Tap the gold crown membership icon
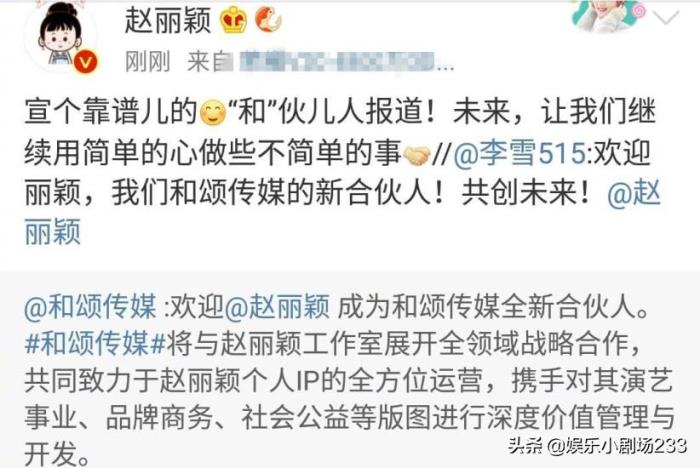Image resolution: width=700 pixels, height=468 pixels. (x=234, y=21)
